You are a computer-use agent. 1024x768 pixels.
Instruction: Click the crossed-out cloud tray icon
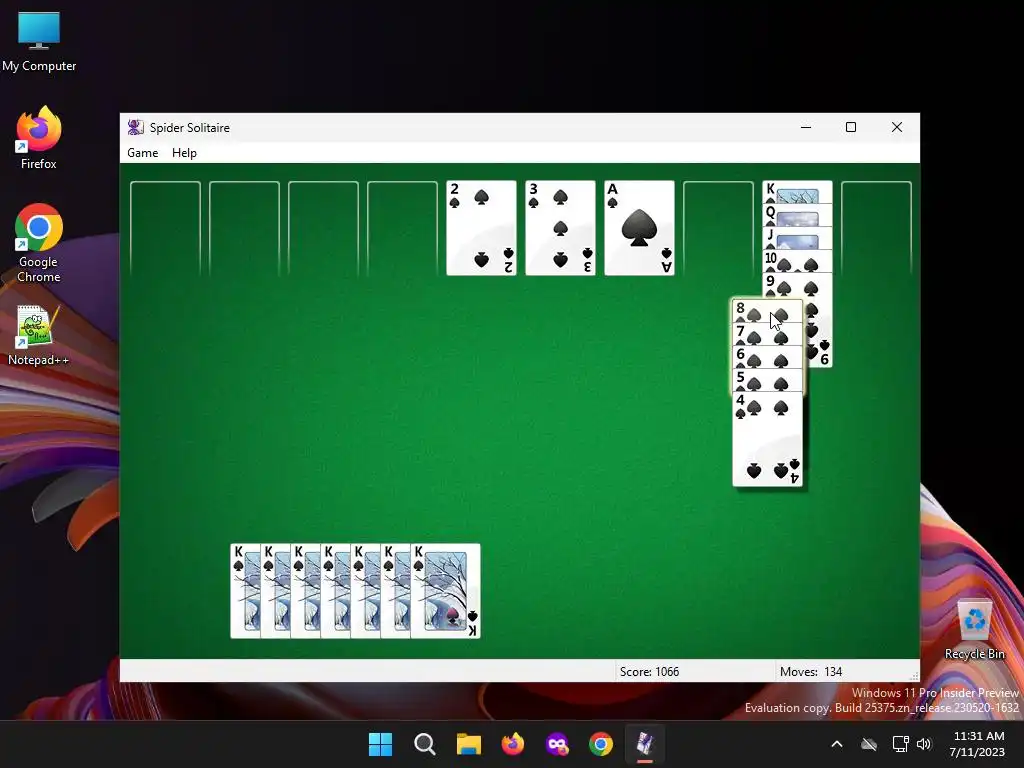pyautogui.click(x=869, y=744)
